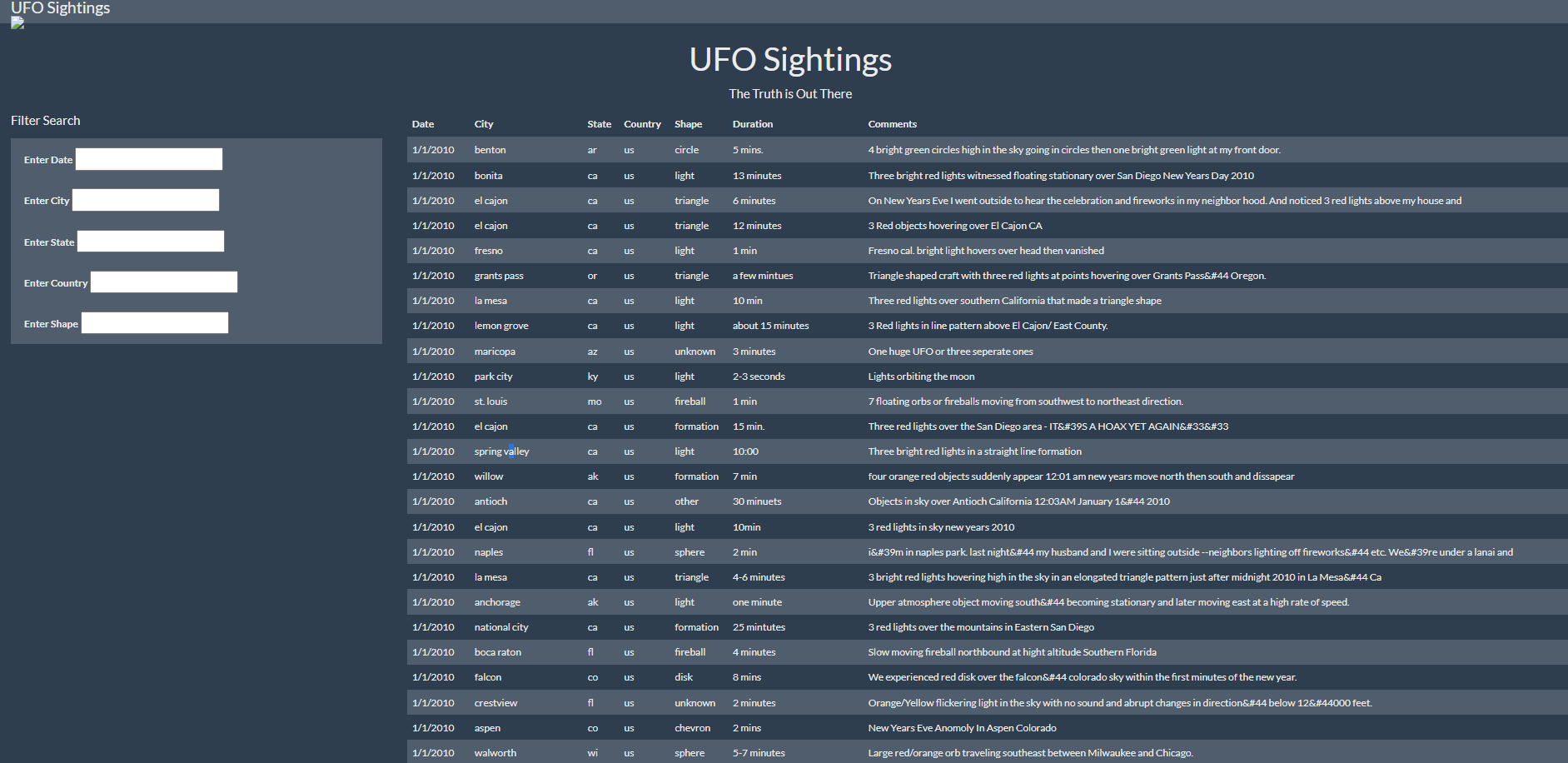Click the Shape column header
Viewport: 1568px width, 763px height.
(x=688, y=123)
